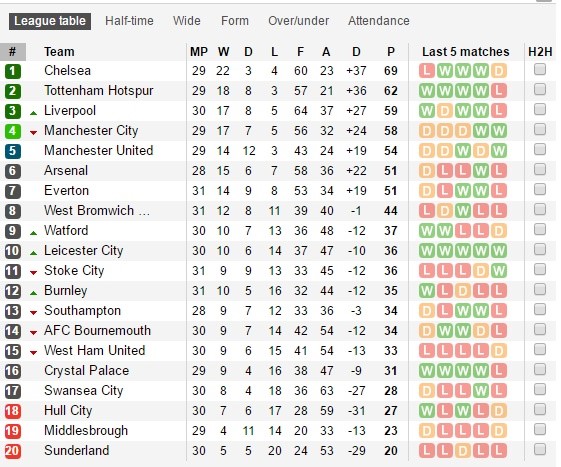Open the Form tab
The height and width of the screenshot is (467, 561).
[x=235, y=21]
